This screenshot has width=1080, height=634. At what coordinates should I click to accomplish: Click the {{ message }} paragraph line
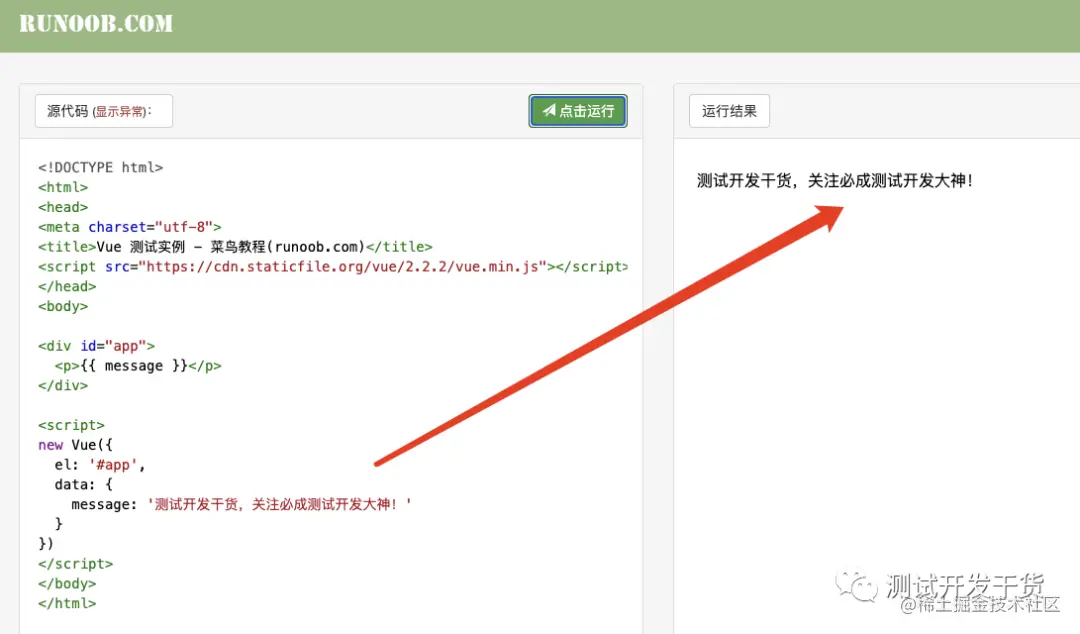pyautogui.click(x=138, y=366)
